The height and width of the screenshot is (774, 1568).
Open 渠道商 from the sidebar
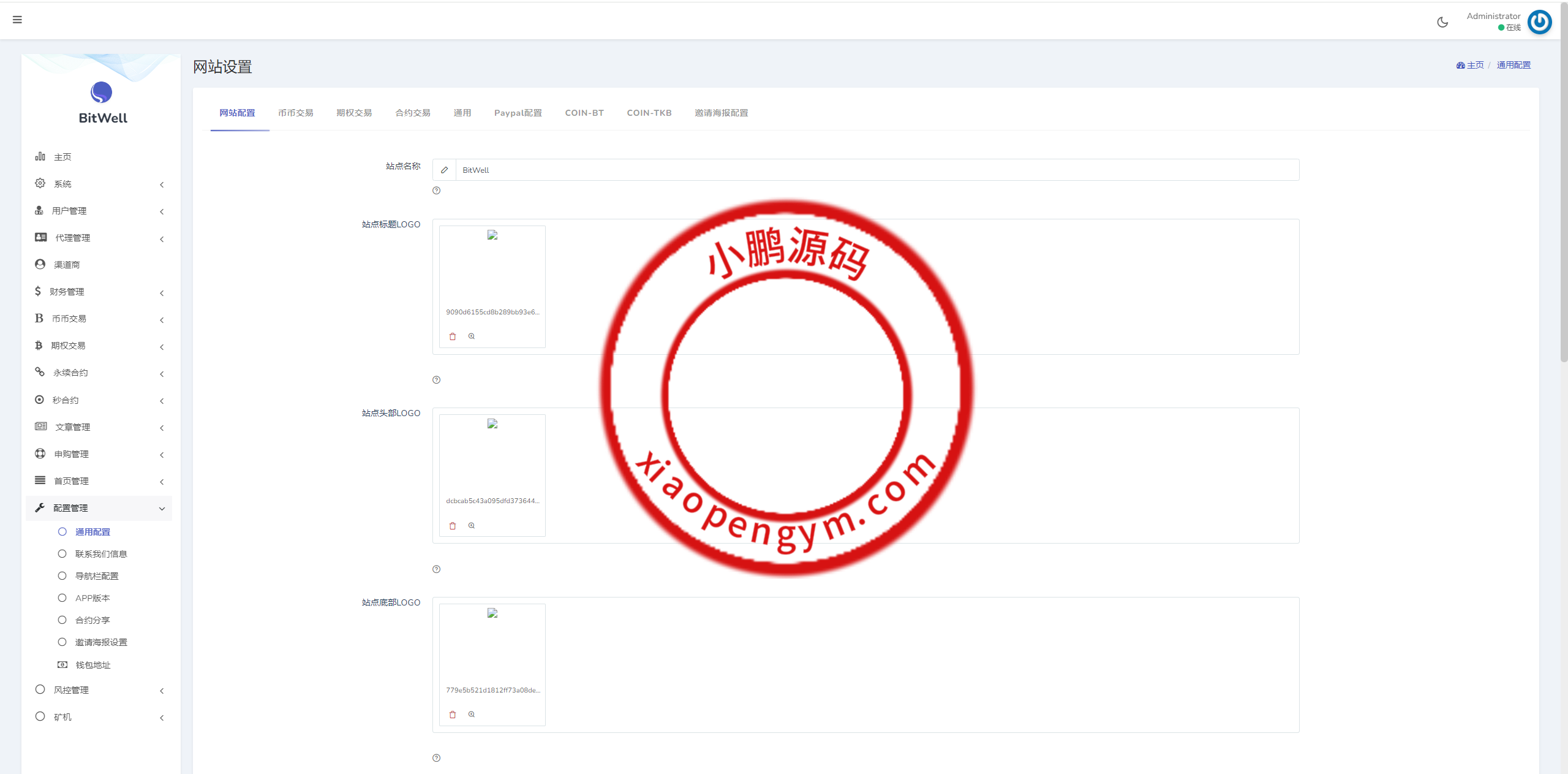[67, 265]
